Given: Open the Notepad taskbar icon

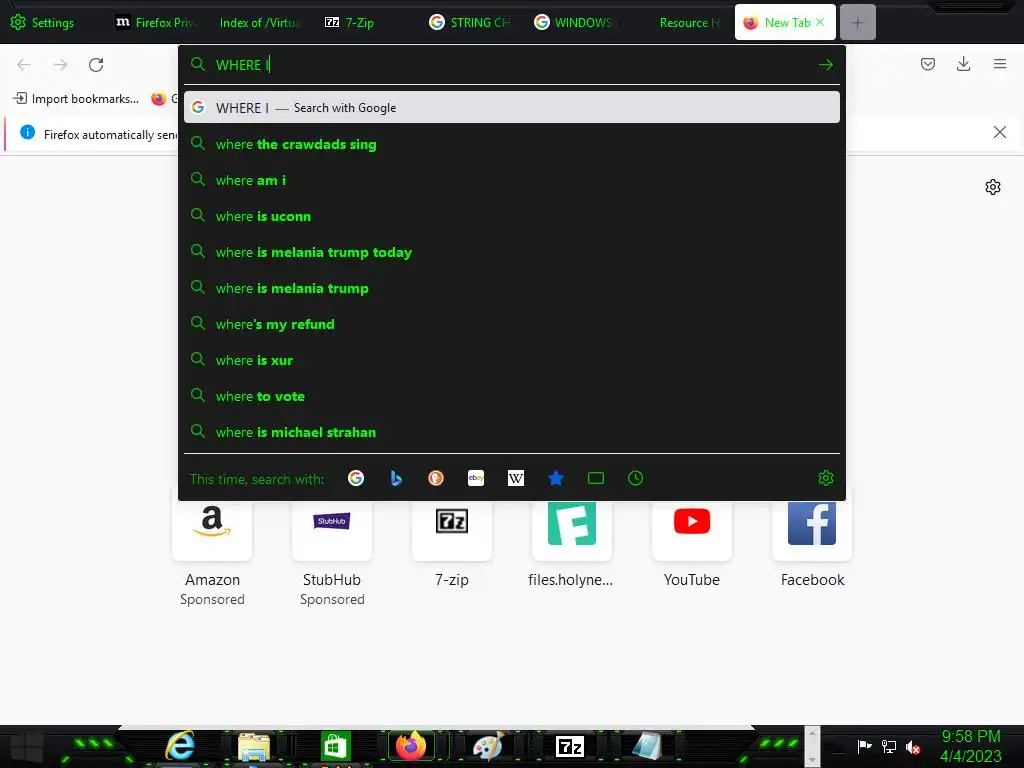Looking at the screenshot, I should 647,746.
